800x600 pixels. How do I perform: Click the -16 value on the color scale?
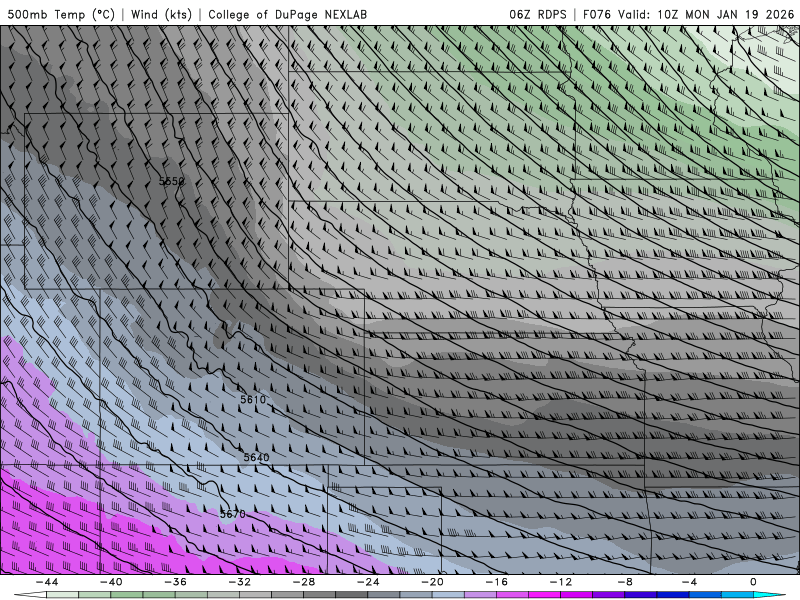[x=496, y=582]
